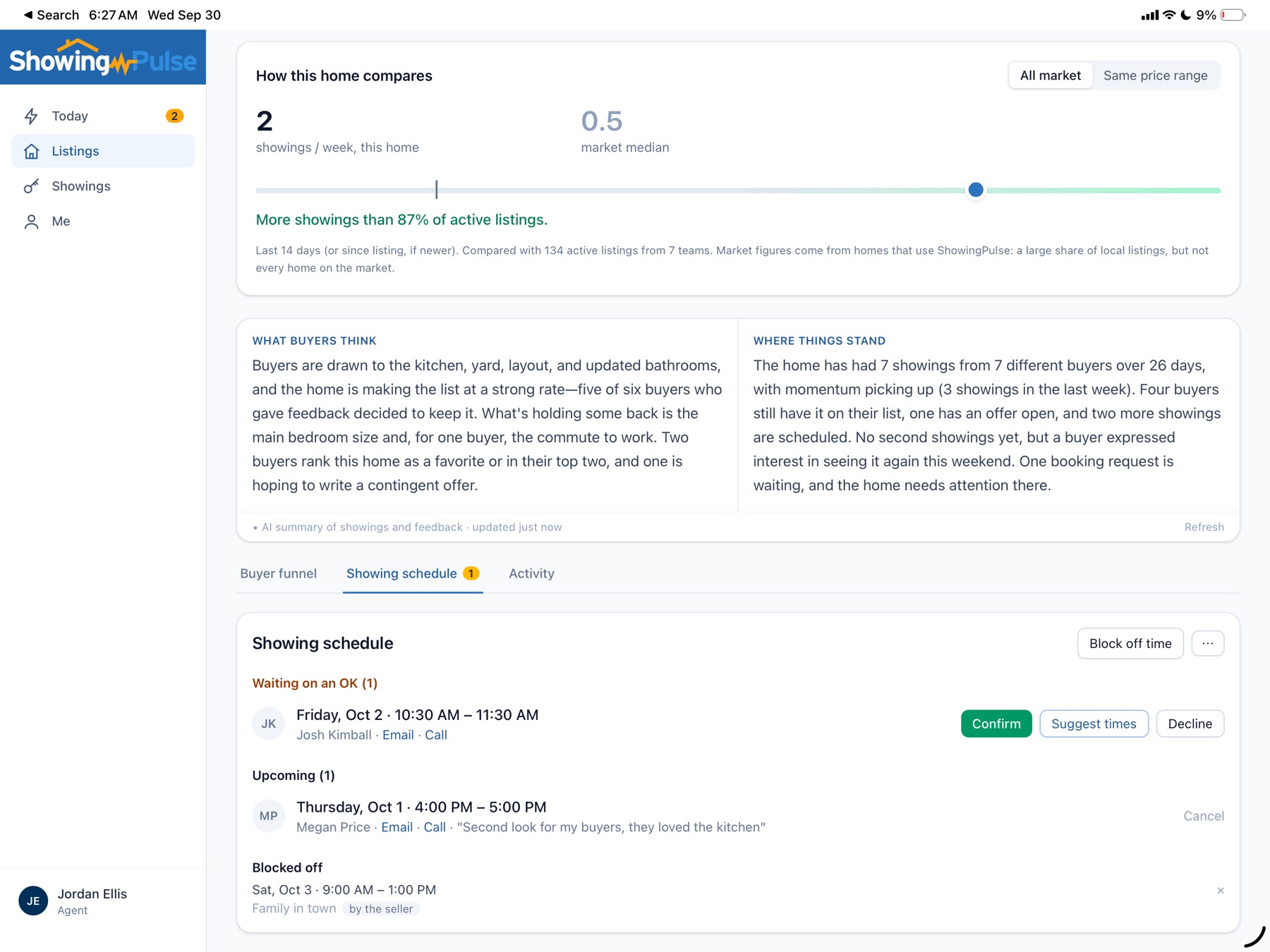Click the Listings house icon
The image size is (1270, 952).
coord(32,151)
